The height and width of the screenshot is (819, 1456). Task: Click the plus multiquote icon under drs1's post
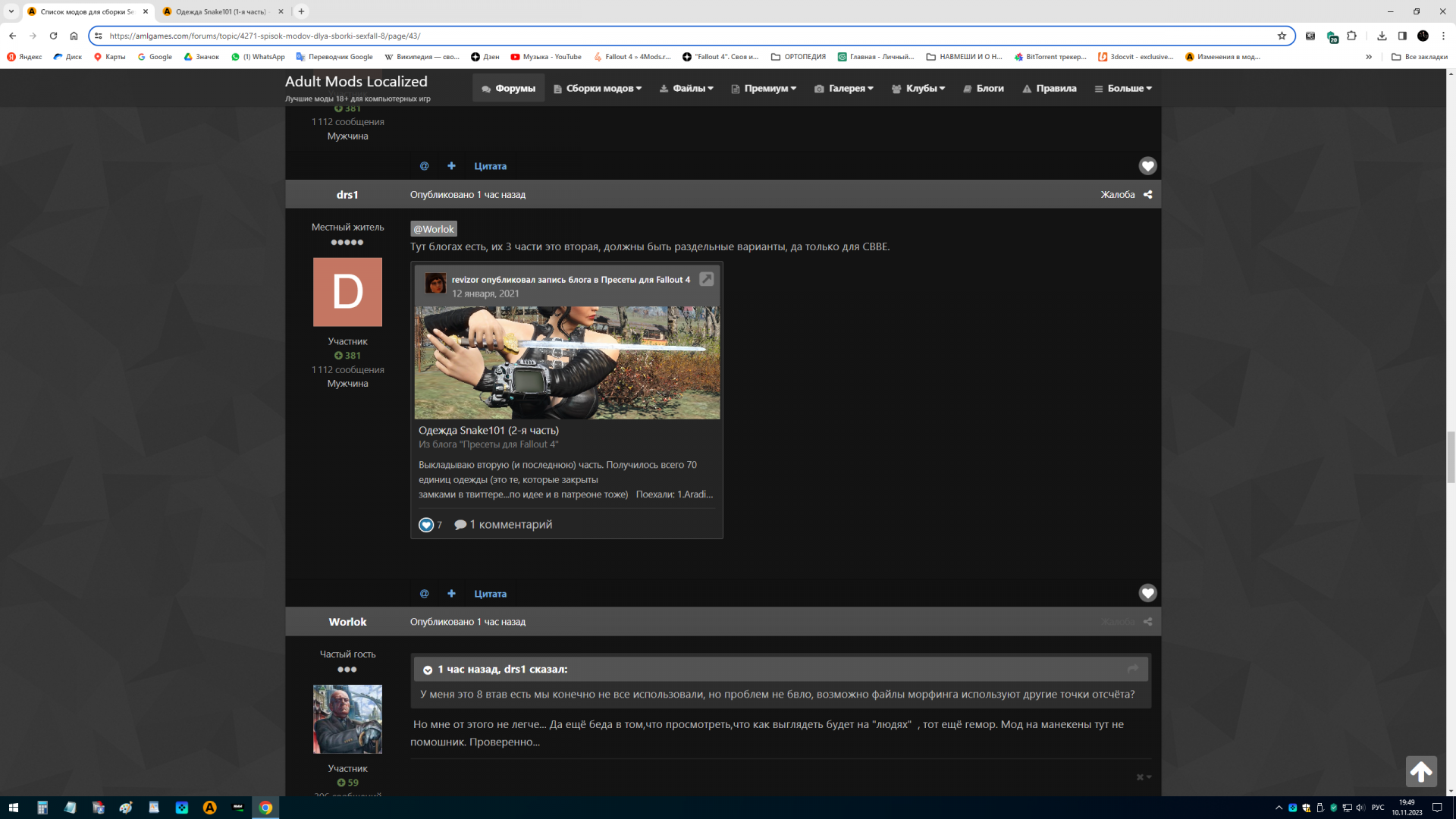451,594
